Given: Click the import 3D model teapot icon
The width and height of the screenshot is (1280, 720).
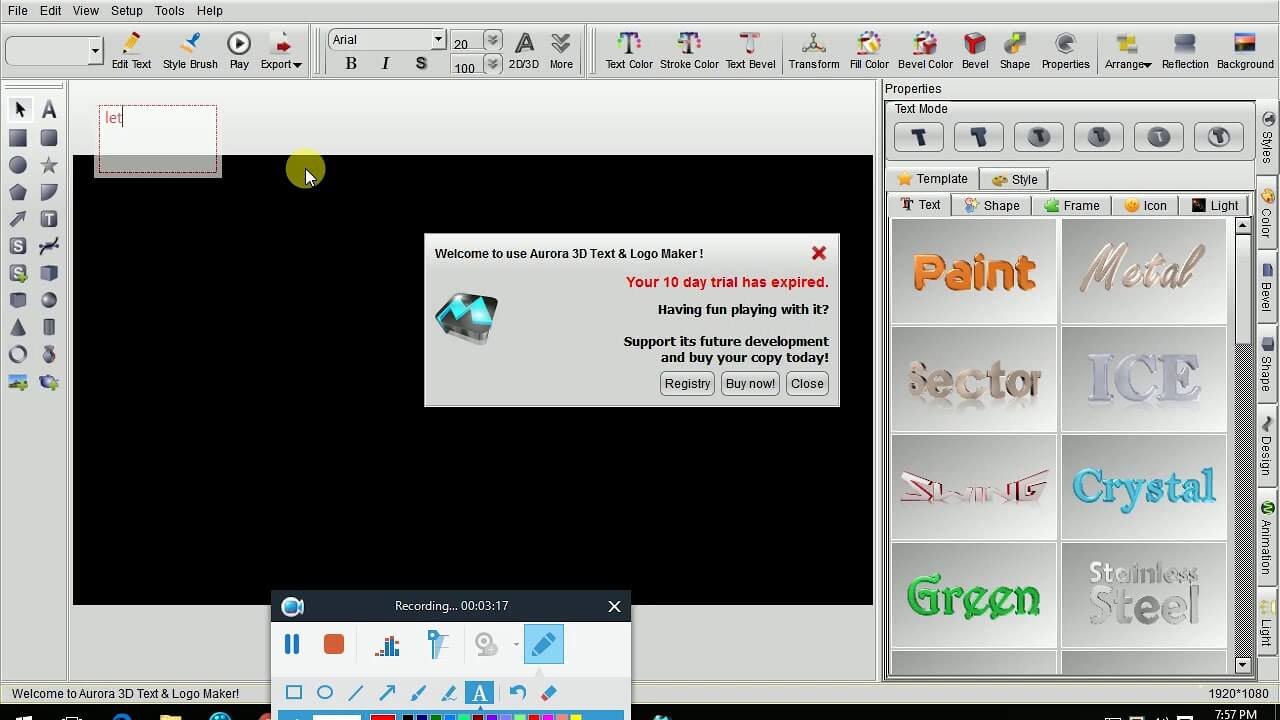Looking at the screenshot, I should click(49, 382).
